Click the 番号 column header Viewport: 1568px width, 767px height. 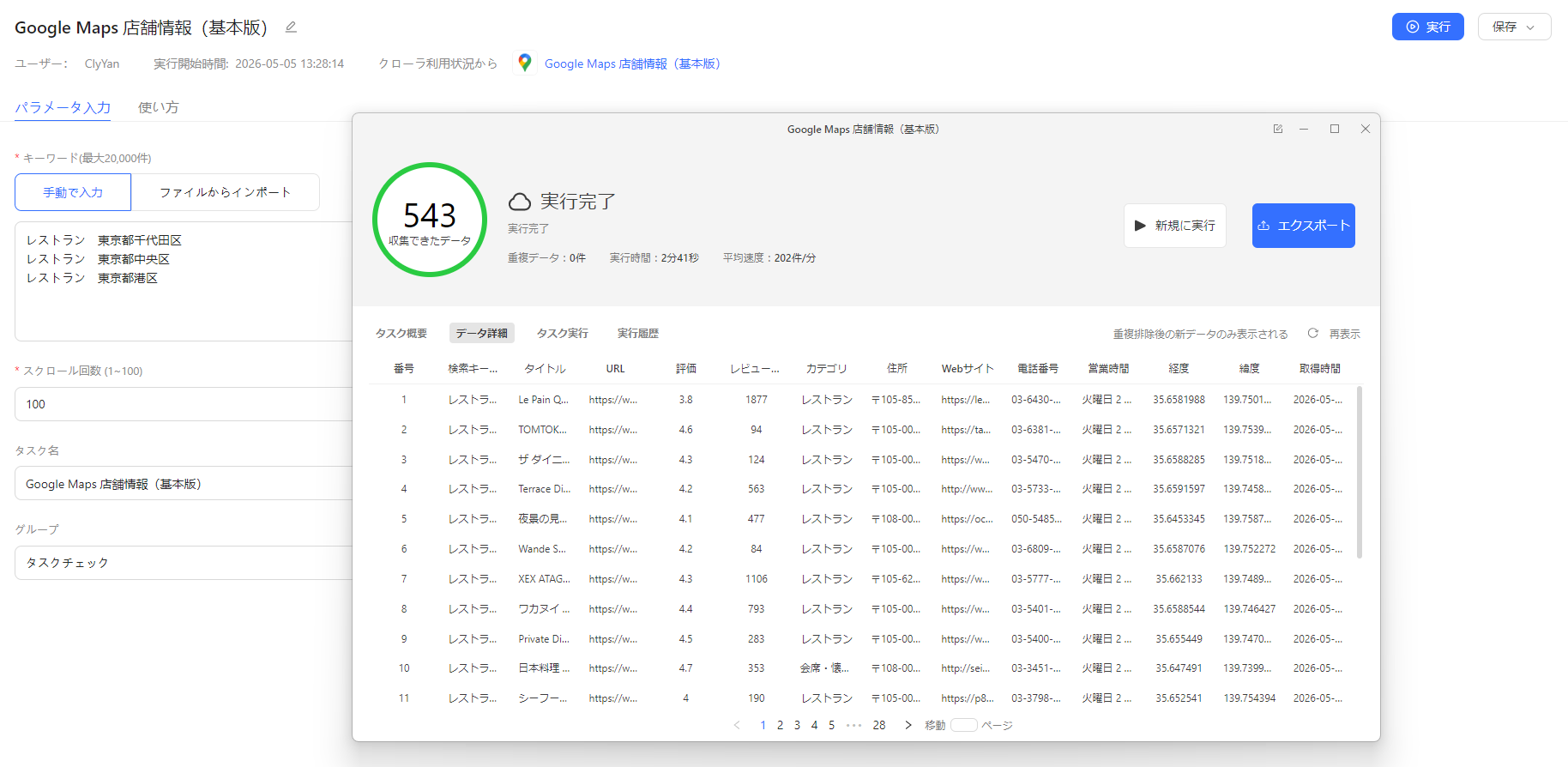pos(404,369)
